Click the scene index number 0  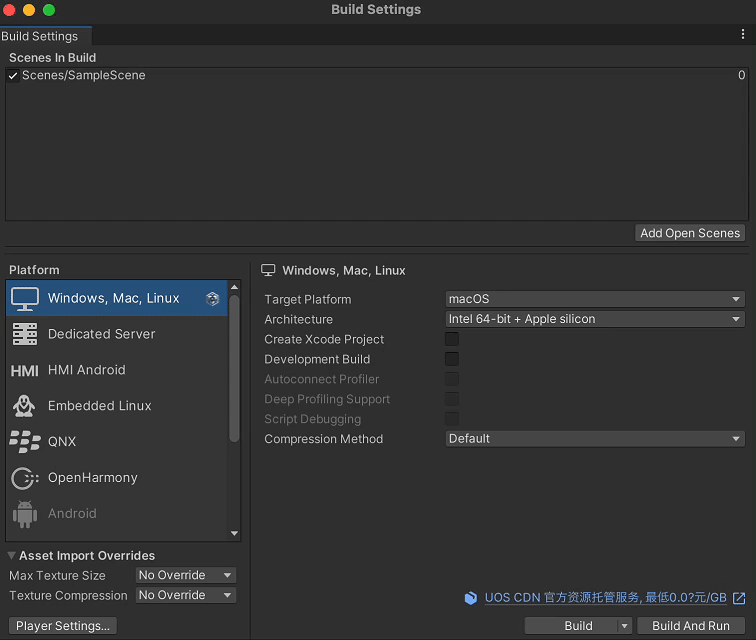click(x=741, y=75)
